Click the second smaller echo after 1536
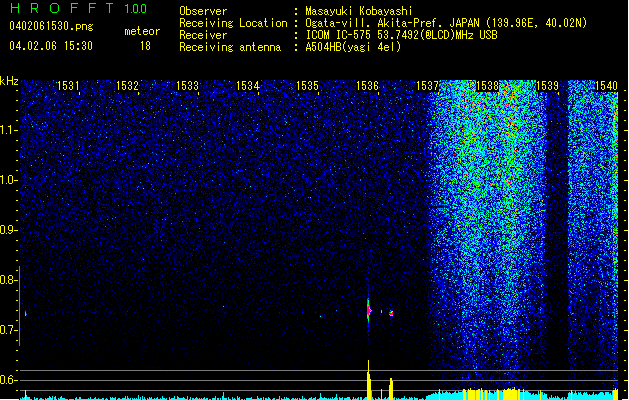This screenshot has width=629, height=400. [x=391, y=313]
